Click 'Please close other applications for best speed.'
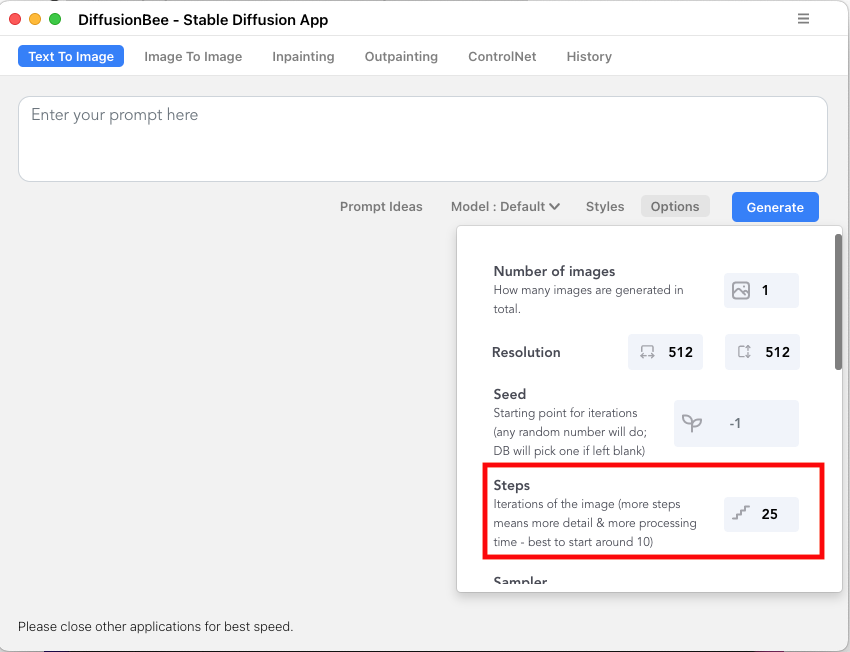Viewport: 850px width, 652px height. pos(156,627)
